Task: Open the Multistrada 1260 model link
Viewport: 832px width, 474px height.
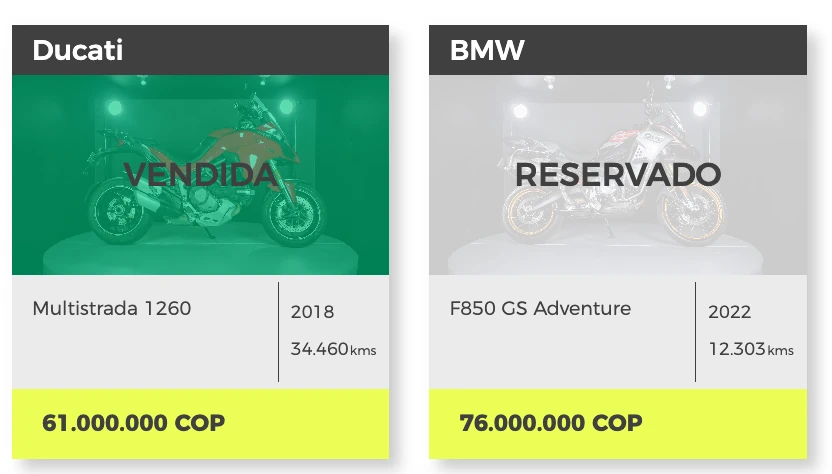Action: [111, 308]
